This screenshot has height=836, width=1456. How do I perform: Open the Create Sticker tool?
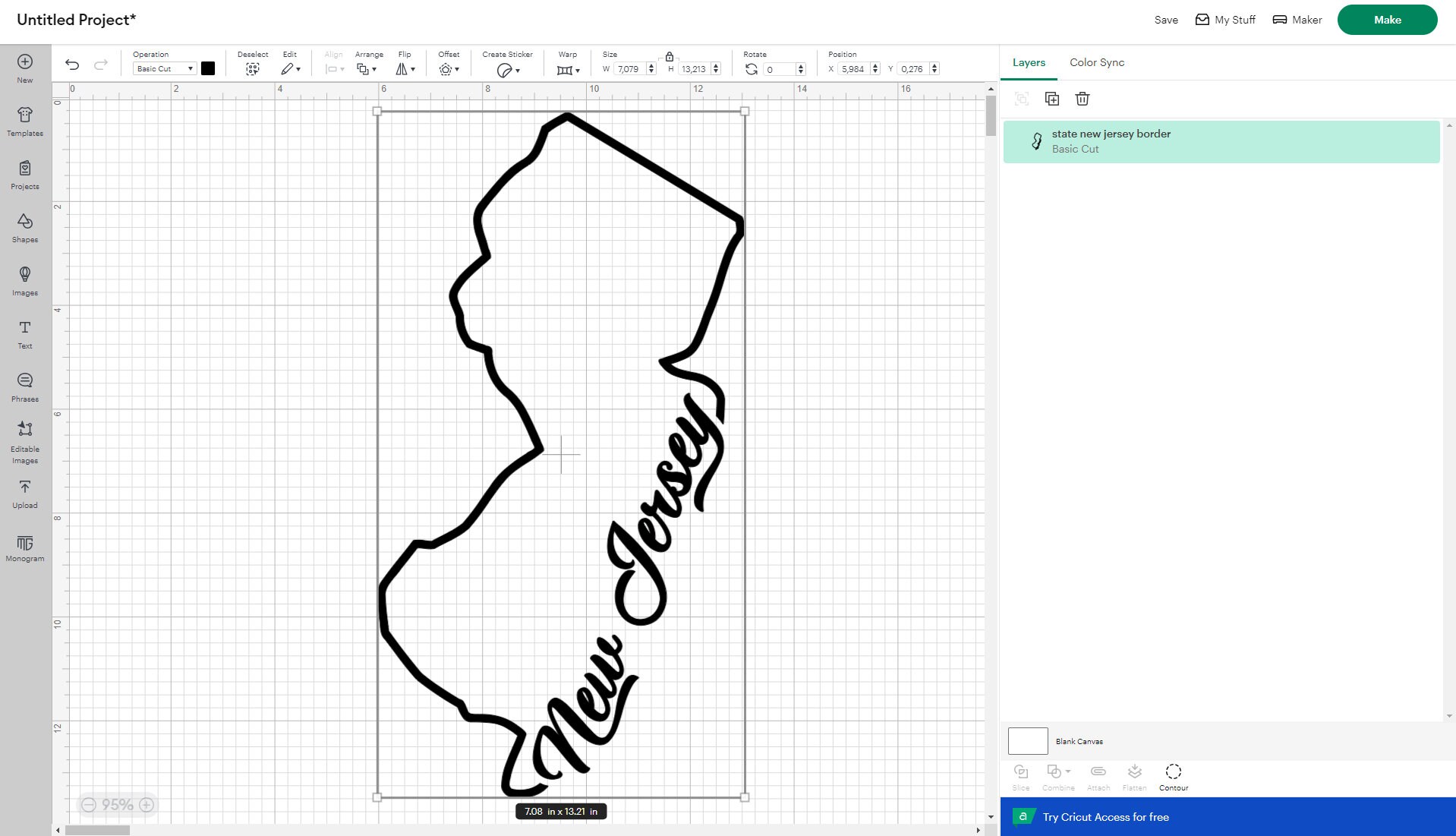[x=506, y=68]
